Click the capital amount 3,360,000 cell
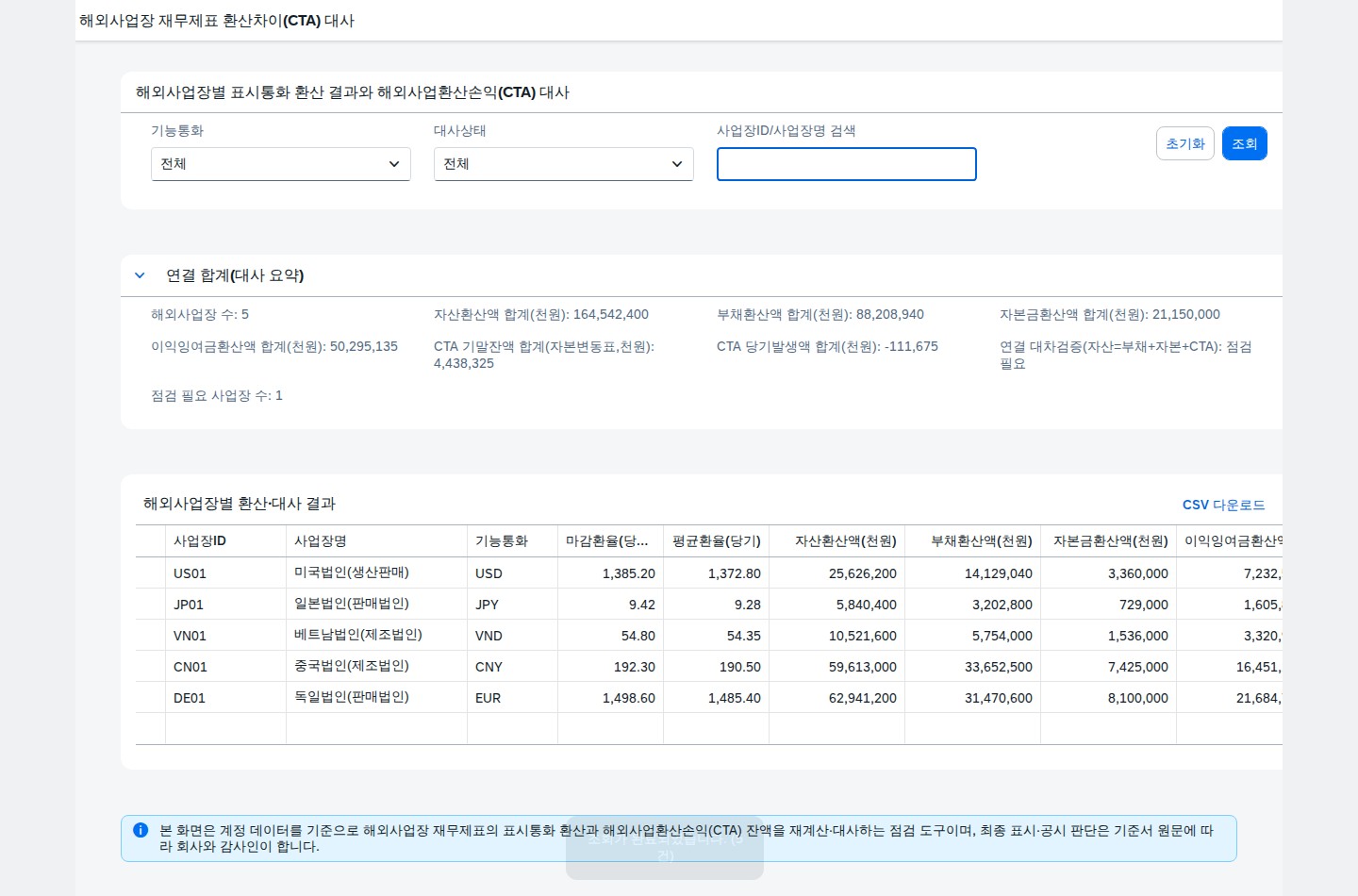This screenshot has height=896, width=1358. [1109, 573]
